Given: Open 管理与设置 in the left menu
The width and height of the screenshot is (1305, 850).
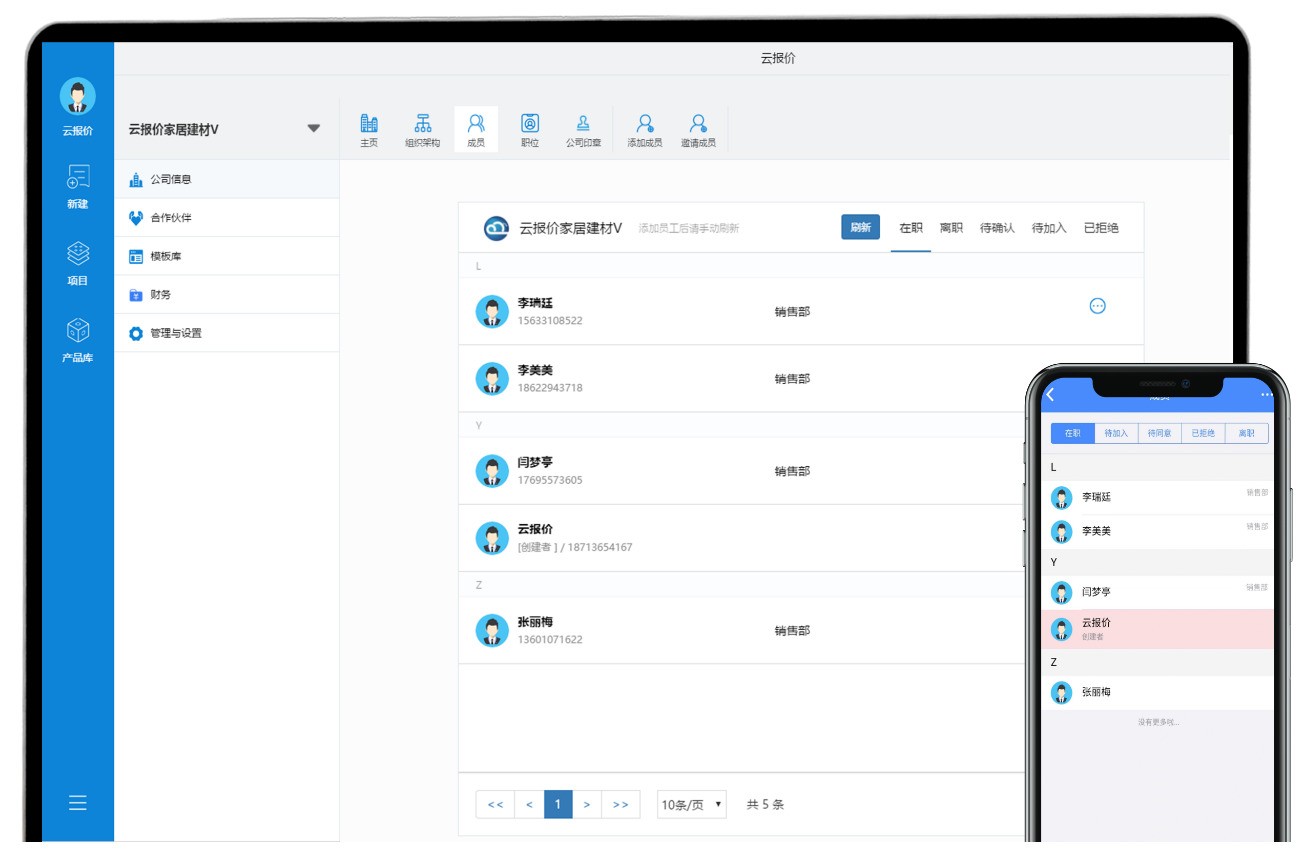Looking at the screenshot, I should pyautogui.click(x=175, y=333).
